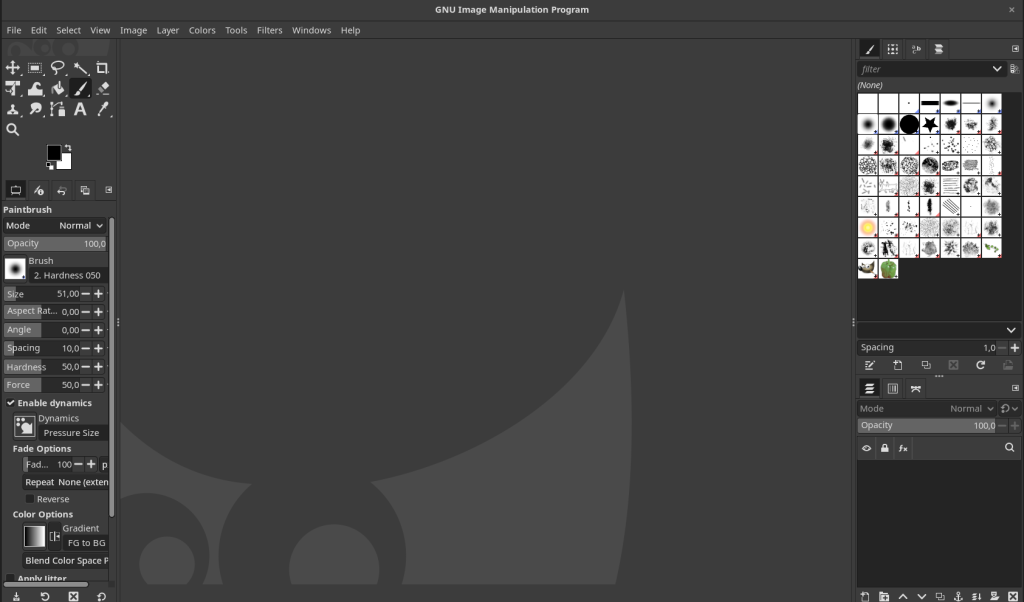Select the Unified Transform tool
Screen dimensions: 1024x602
click(x=12, y=89)
